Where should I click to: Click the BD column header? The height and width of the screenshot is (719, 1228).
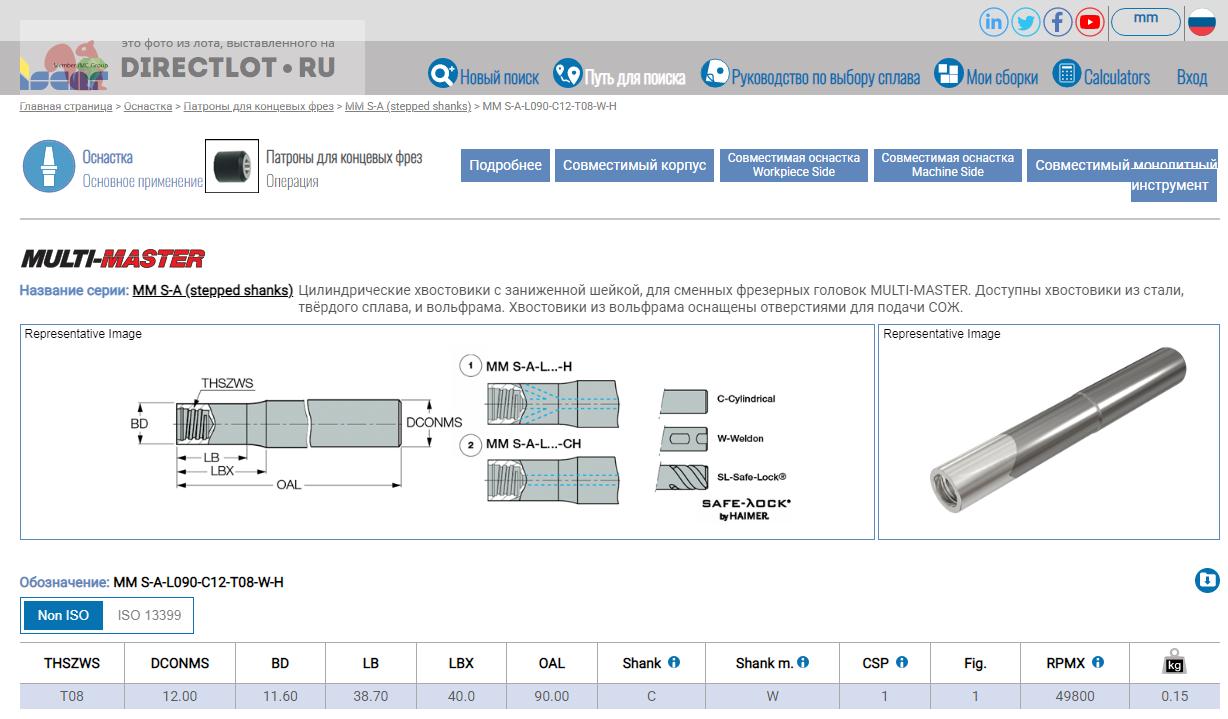coord(280,663)
